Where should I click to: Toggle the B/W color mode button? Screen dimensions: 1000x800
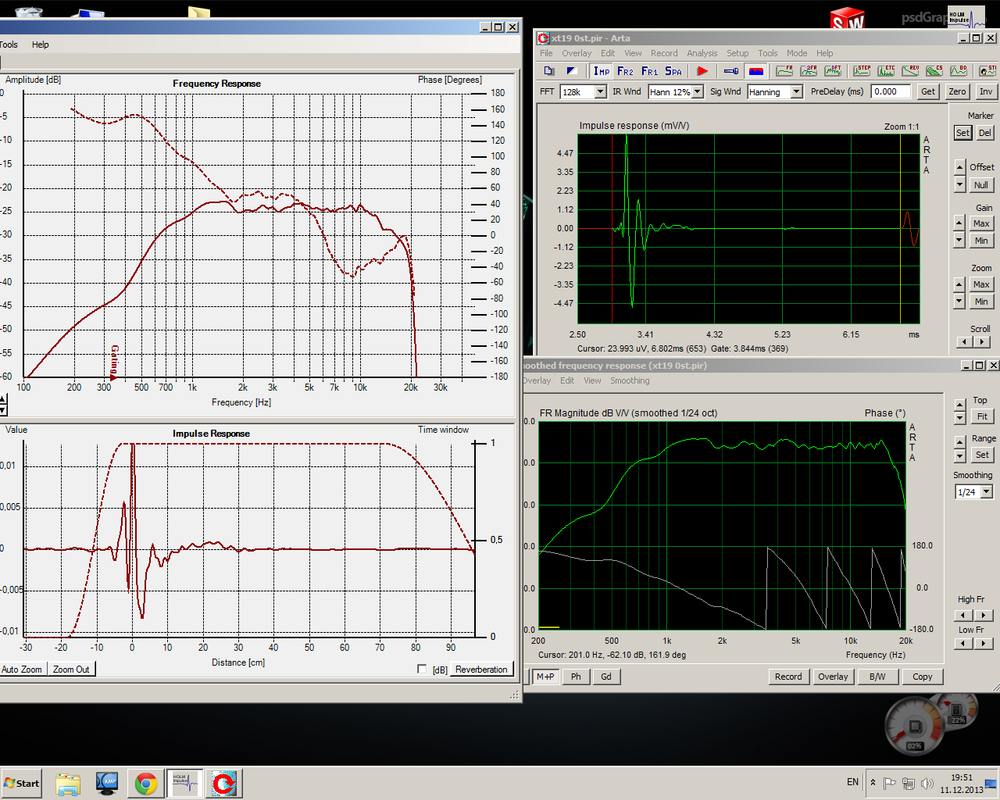(878, 676)
